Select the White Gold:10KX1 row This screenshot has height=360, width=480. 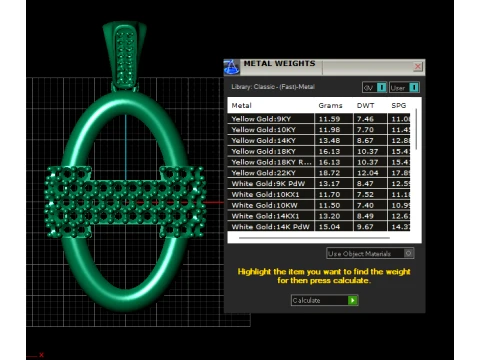coord(319,194)
